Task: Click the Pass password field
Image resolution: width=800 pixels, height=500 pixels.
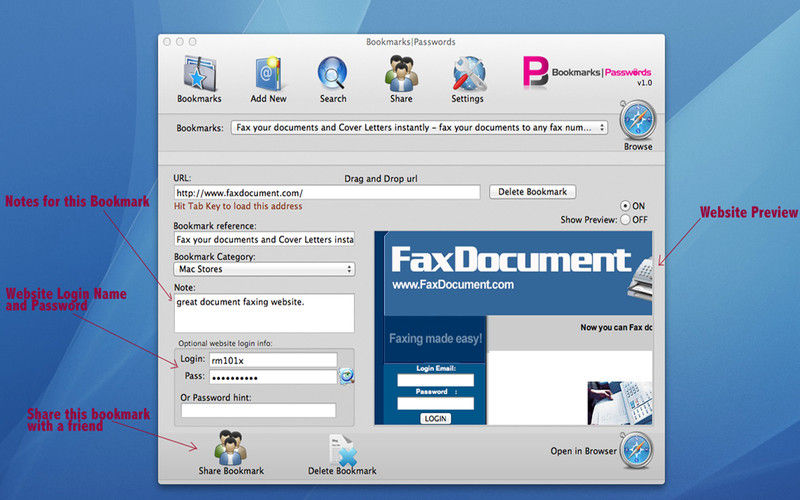Action: point(273,377)
